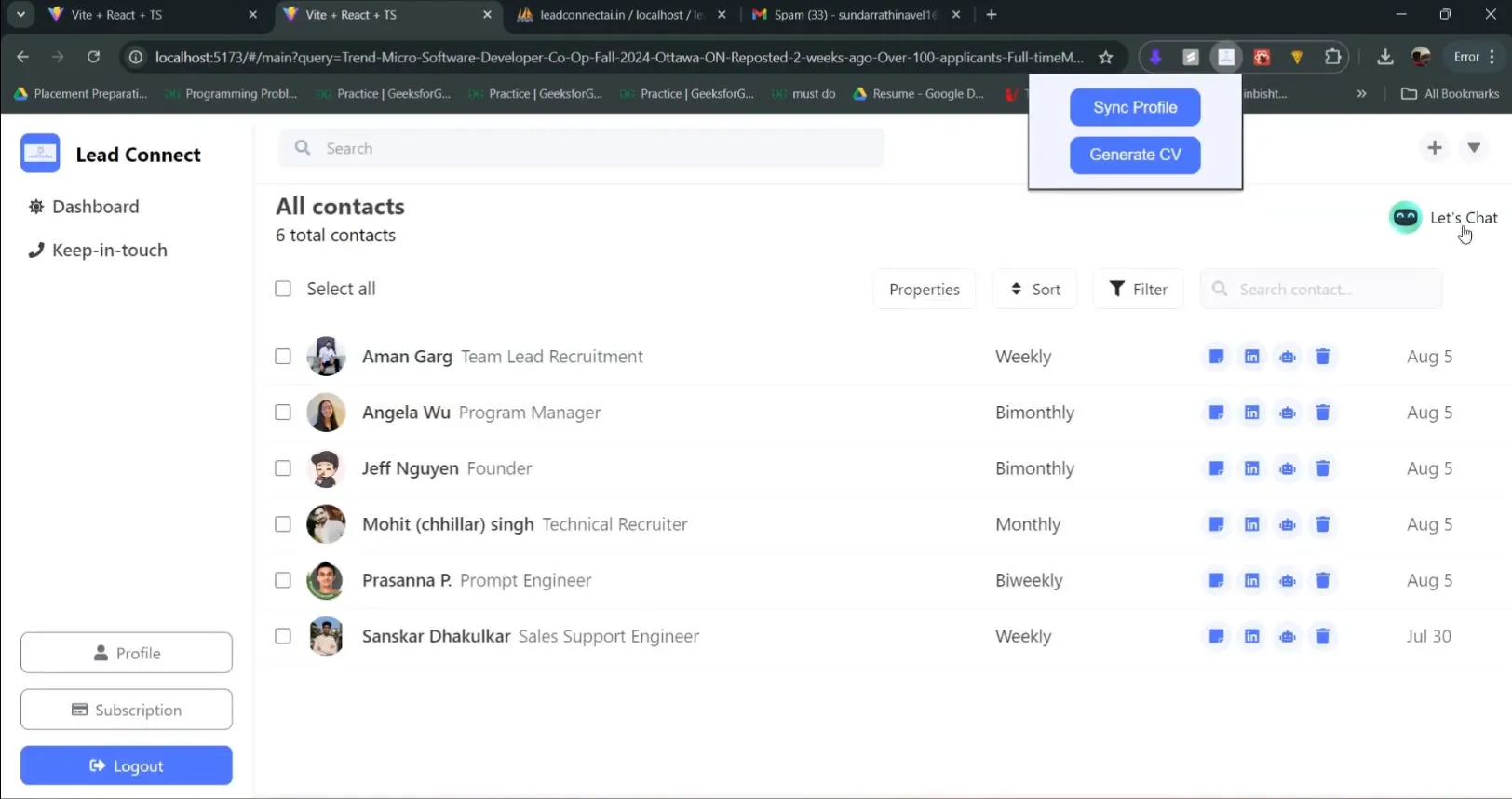Open the Let's Chat bot avatar
This screenshot has width=1512, height=799.
pyautogui.click(x=1405, y=218)
